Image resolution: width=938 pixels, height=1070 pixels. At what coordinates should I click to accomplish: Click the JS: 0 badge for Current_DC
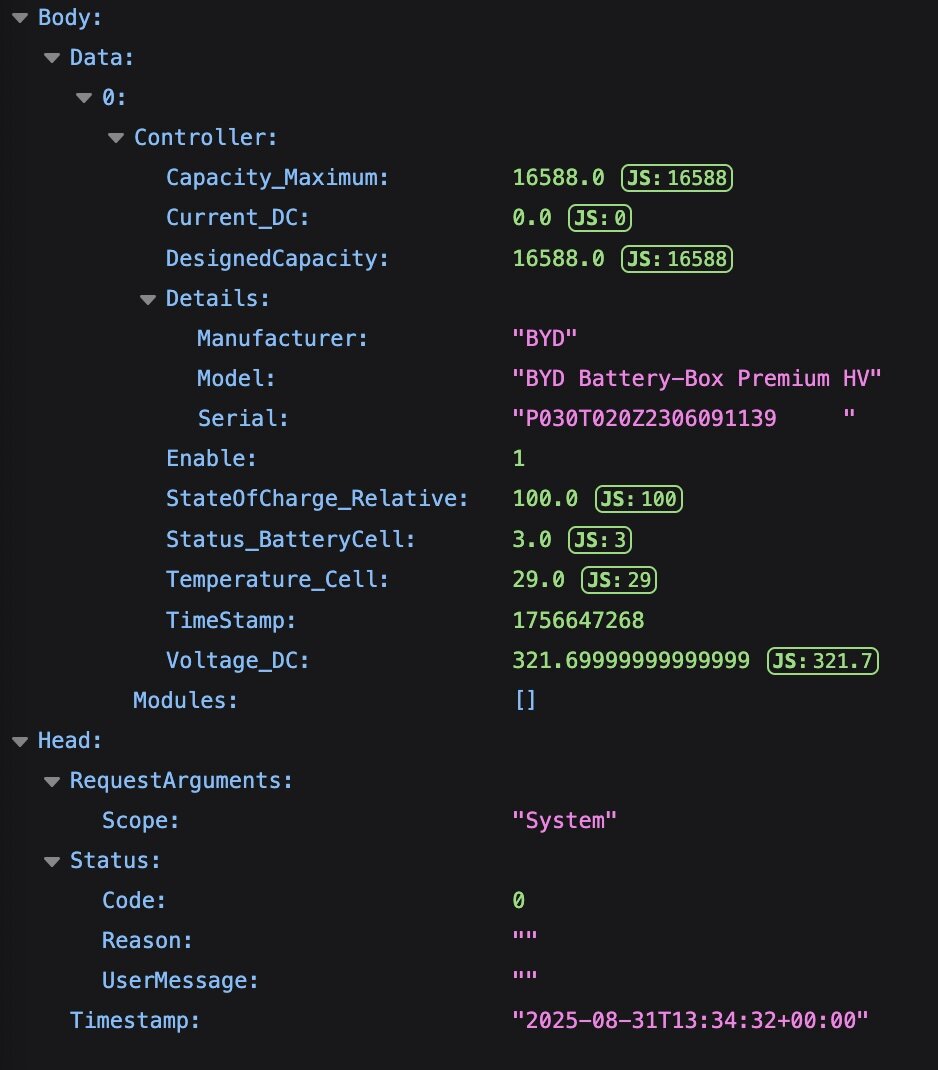point(600,218)
